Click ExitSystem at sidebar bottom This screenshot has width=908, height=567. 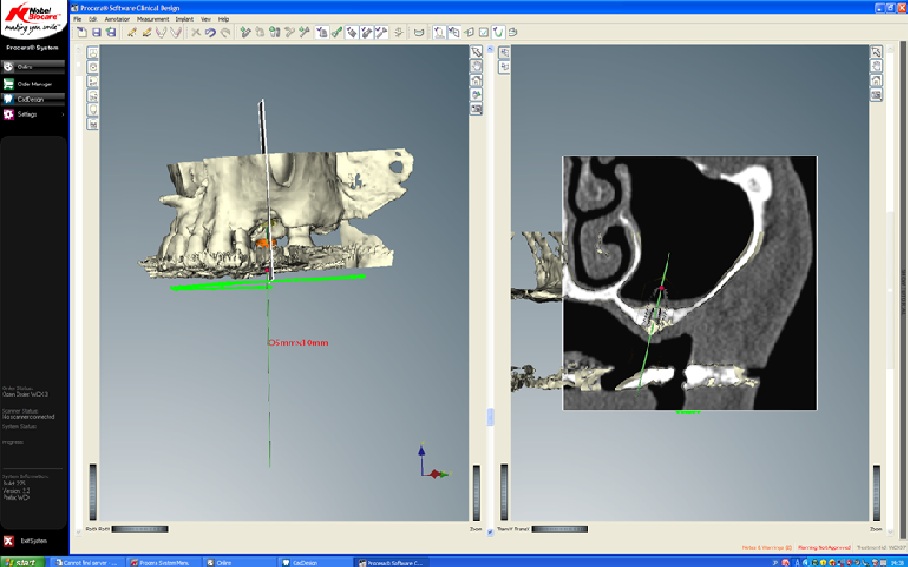(x=25, y=541)
